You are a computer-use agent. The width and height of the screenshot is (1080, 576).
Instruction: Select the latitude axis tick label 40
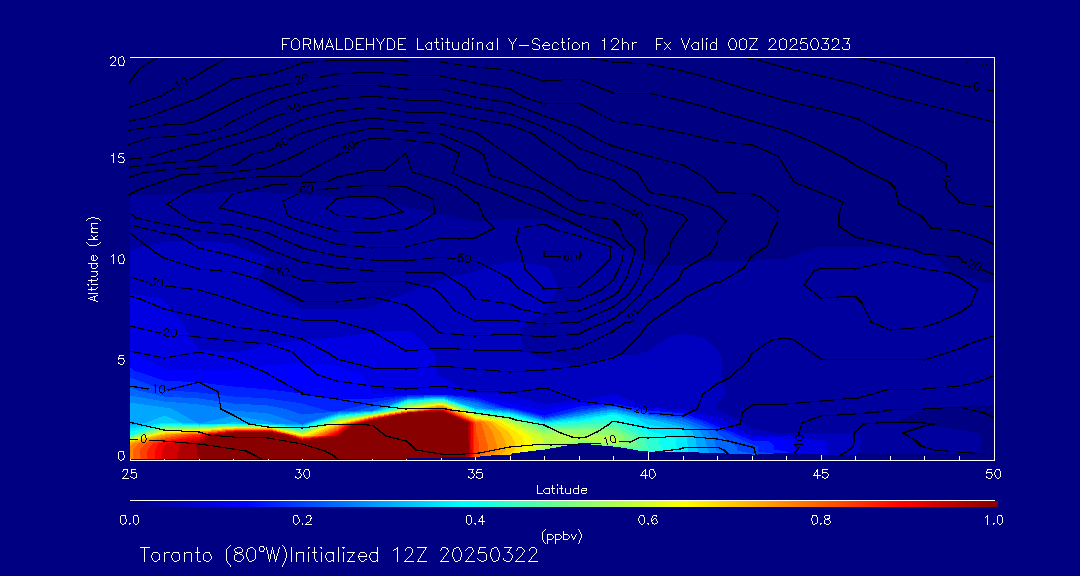[x=648, y=474]
